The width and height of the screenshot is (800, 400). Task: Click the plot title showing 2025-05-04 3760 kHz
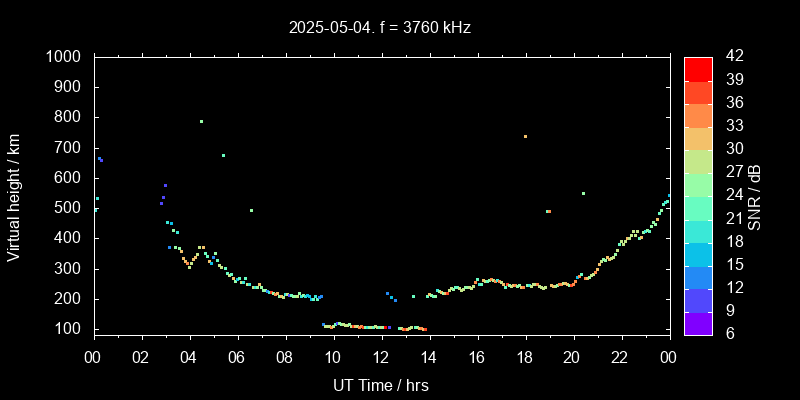380,27
